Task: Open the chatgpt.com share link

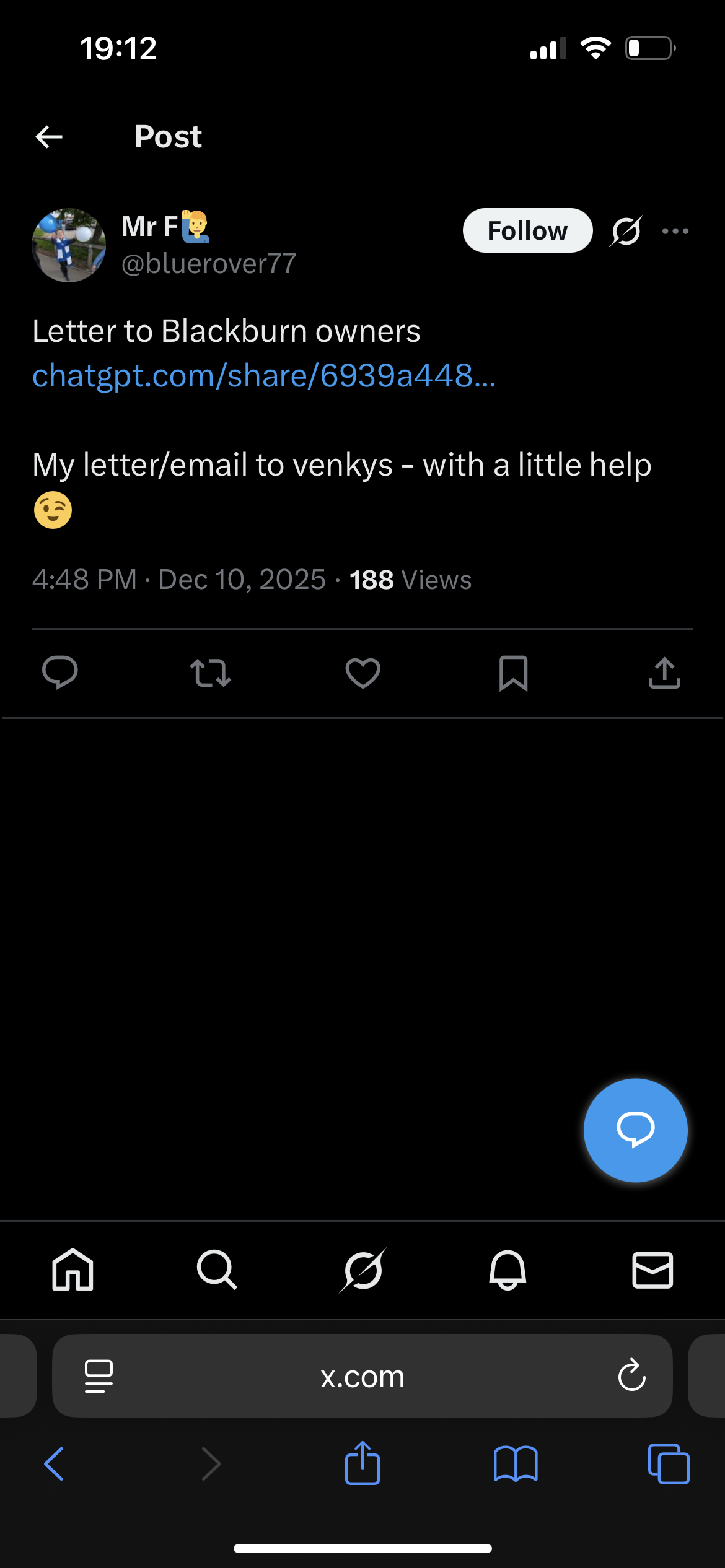Action: 264,375
